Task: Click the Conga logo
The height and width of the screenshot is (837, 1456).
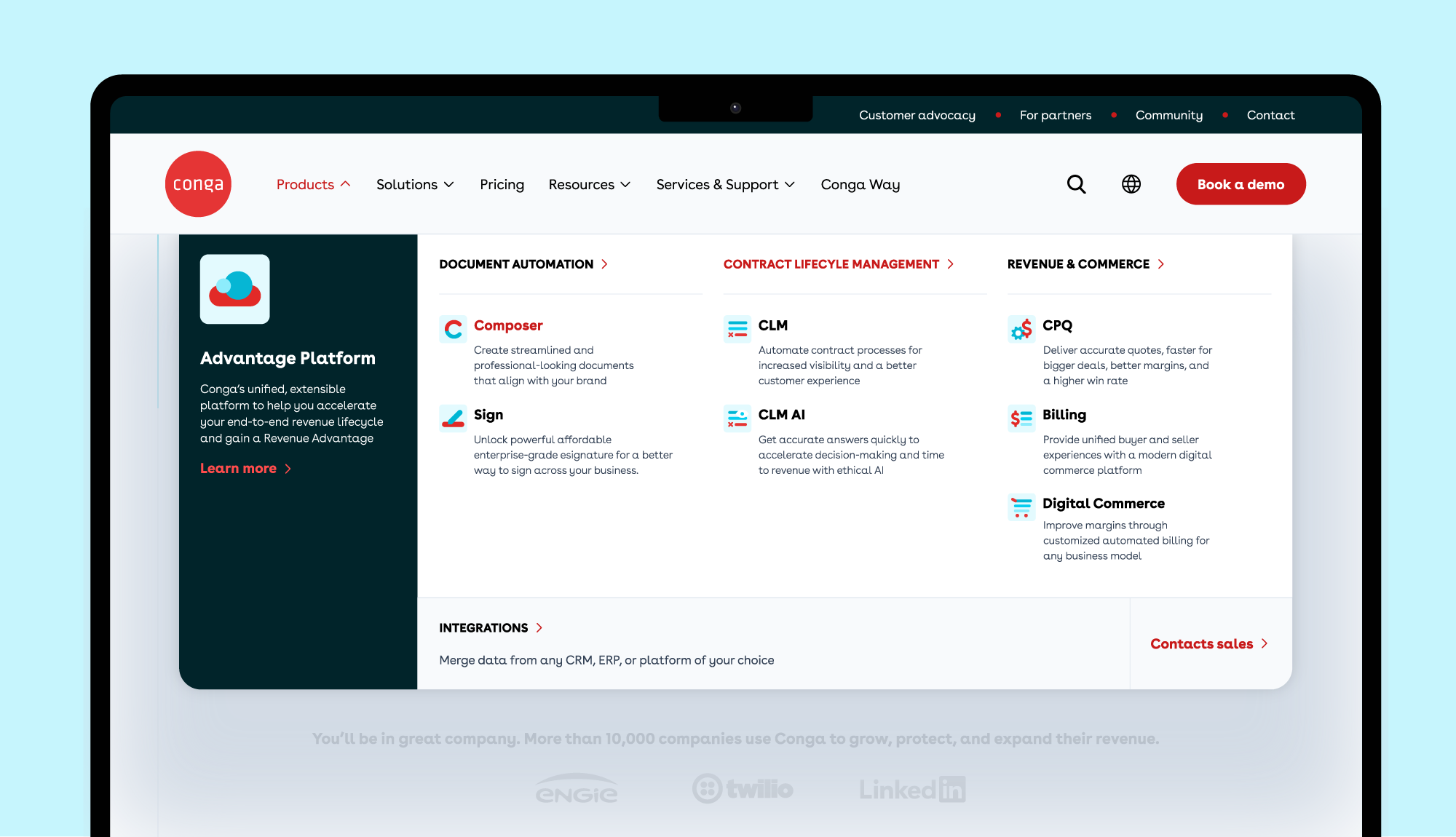Action: 198,184
